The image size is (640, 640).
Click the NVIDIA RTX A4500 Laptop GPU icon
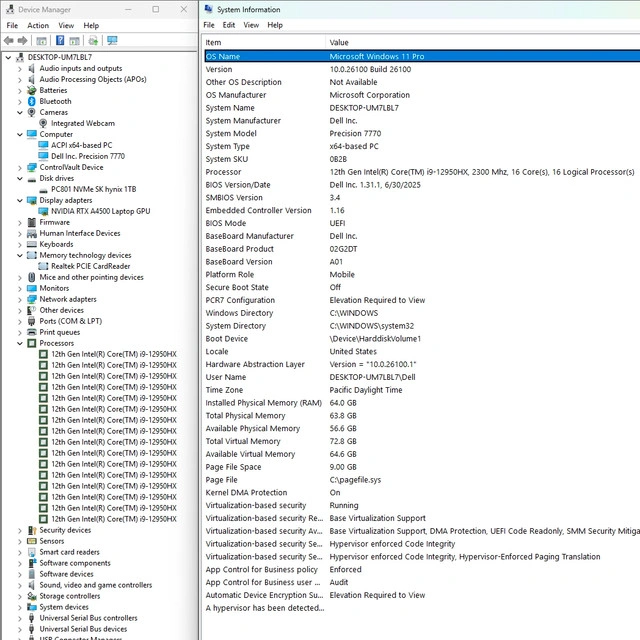(44, 211)
